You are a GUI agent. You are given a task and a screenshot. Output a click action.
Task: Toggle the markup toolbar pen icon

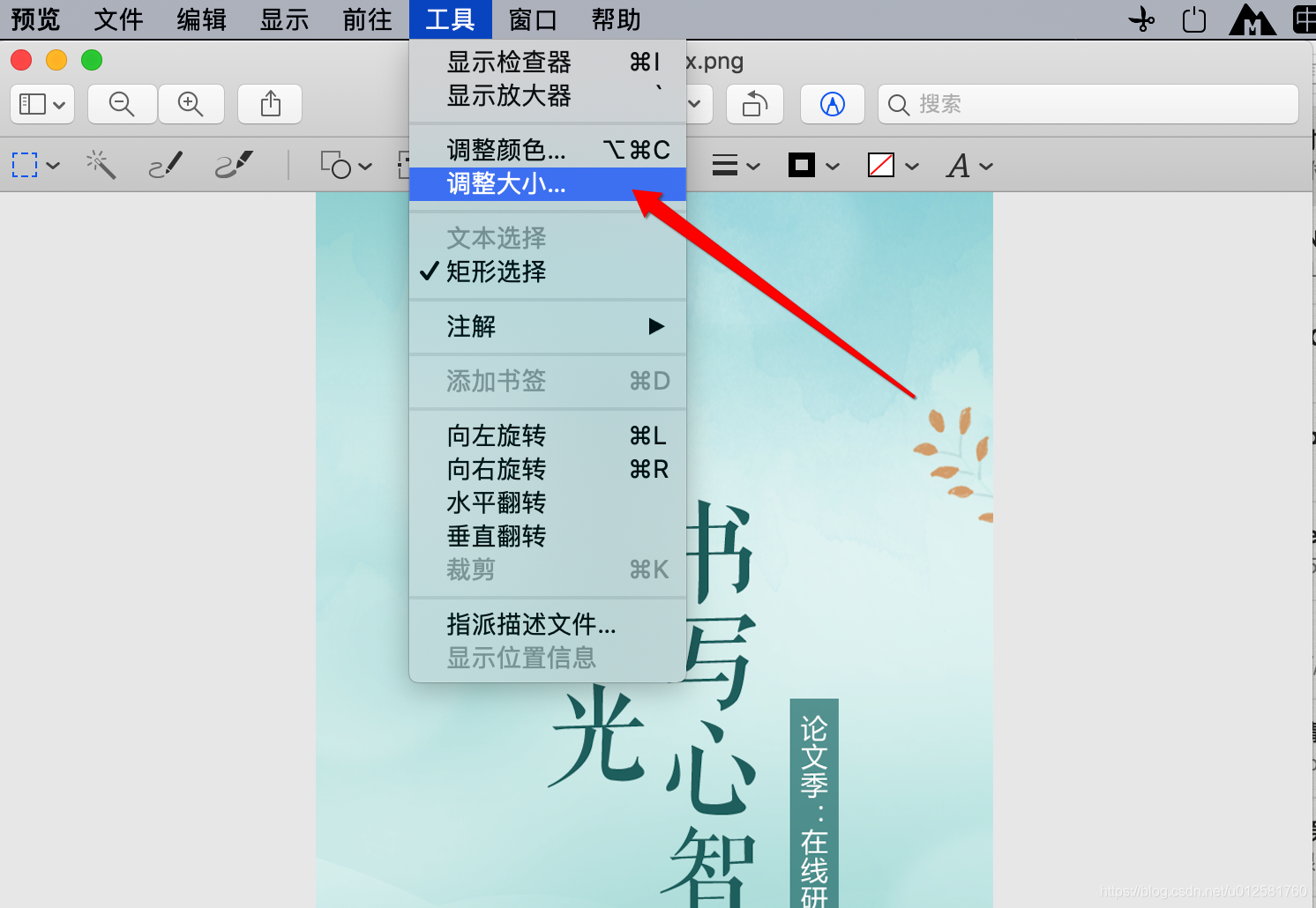pos(832,104)
